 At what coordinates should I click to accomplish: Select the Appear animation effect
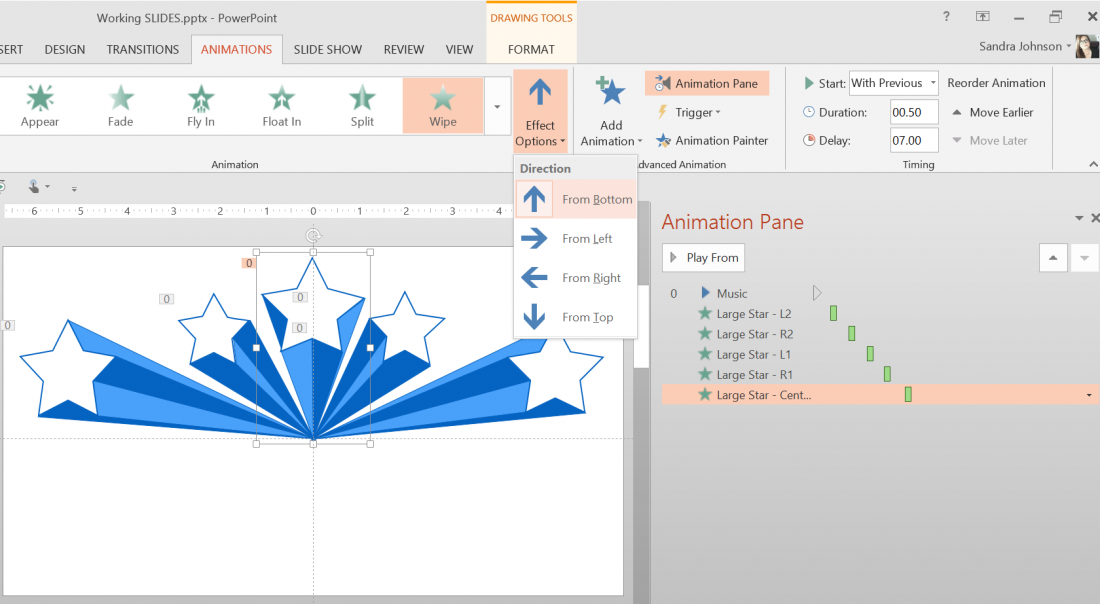coord(39,105)
